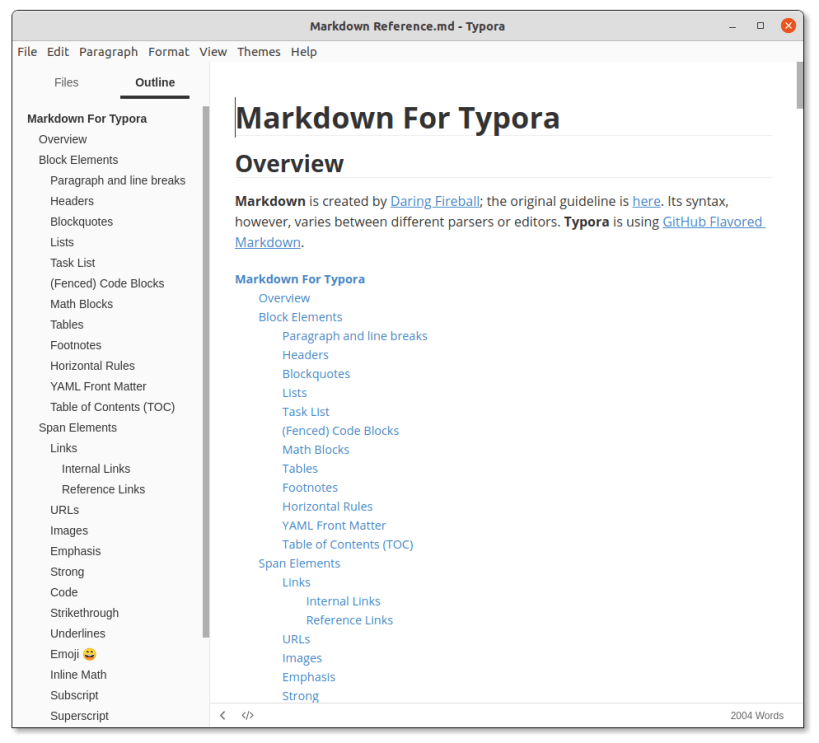This screenshot has width=819, height=743.
Task: Select Images in the outline sidebar
Action: click(x=69, y=530)
